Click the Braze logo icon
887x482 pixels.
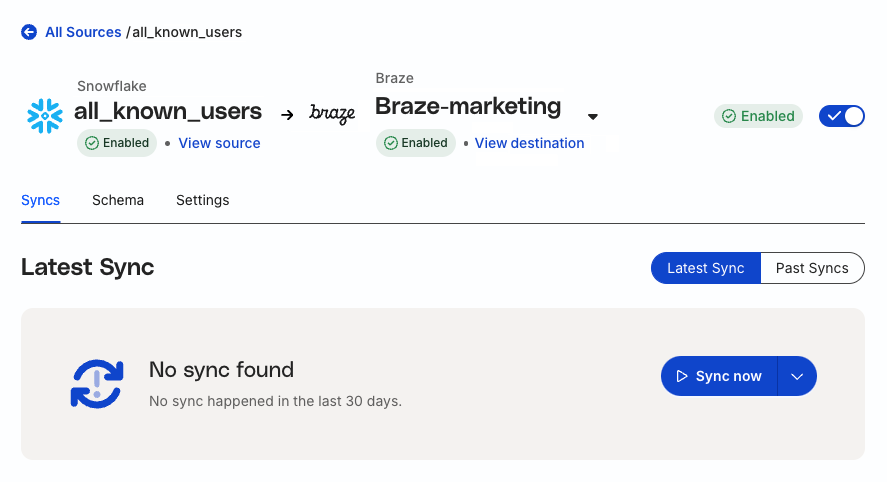coord(332,114)
